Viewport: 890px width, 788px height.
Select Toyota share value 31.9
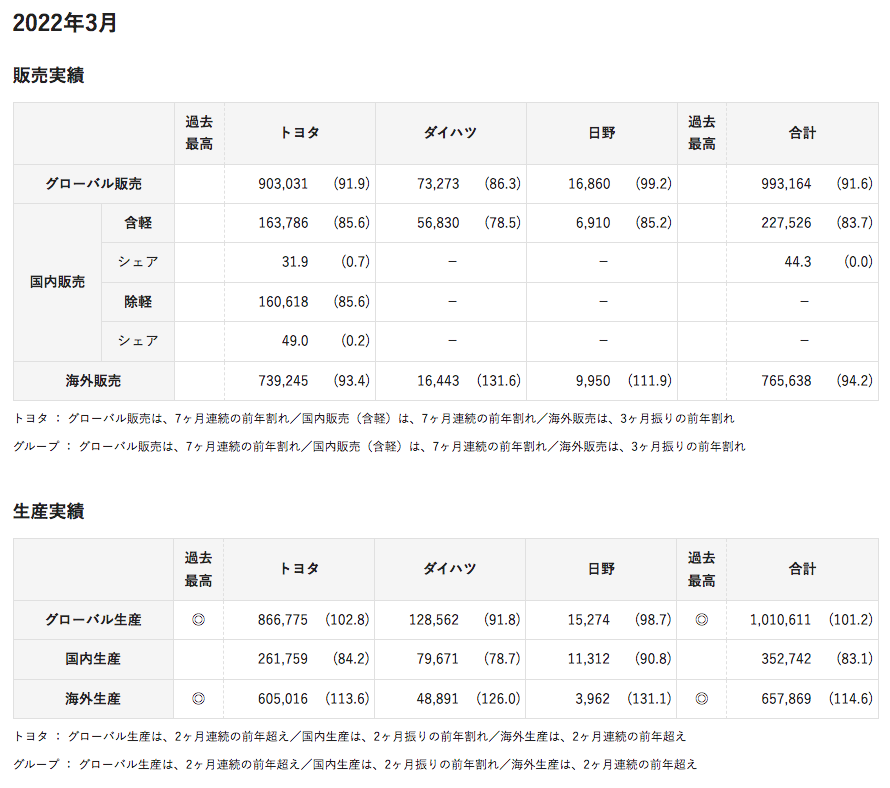click(x=295, y=262)
